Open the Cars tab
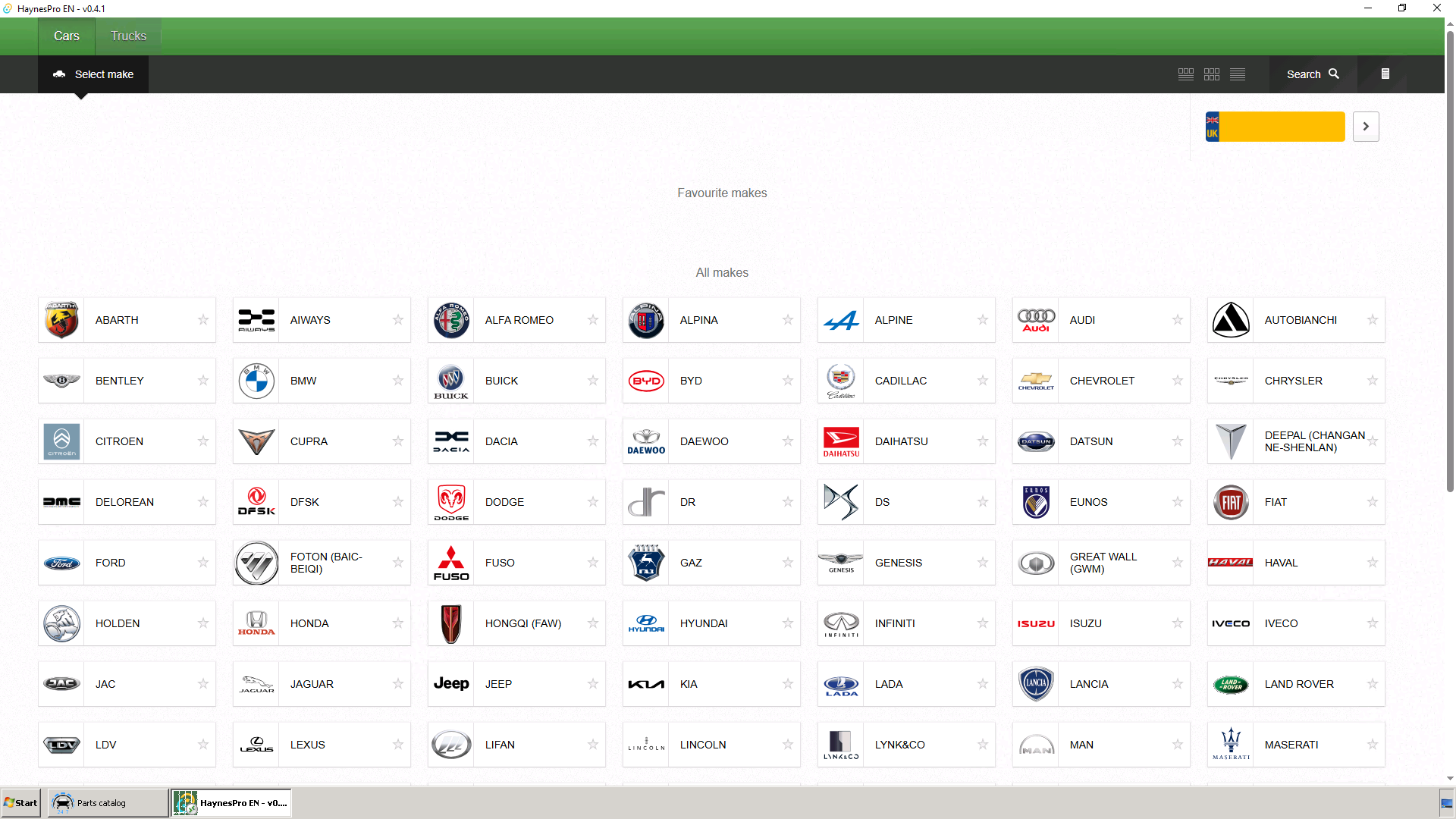This screenshot has height=819, width=1456. point(67,36)
